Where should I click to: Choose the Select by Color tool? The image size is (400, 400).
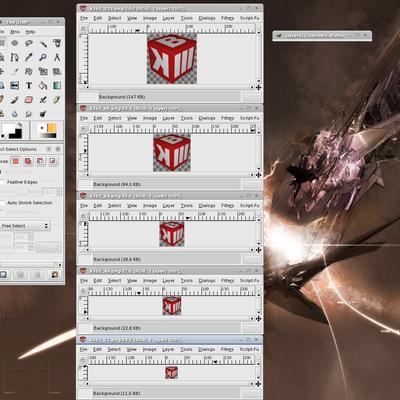(57, 43)
